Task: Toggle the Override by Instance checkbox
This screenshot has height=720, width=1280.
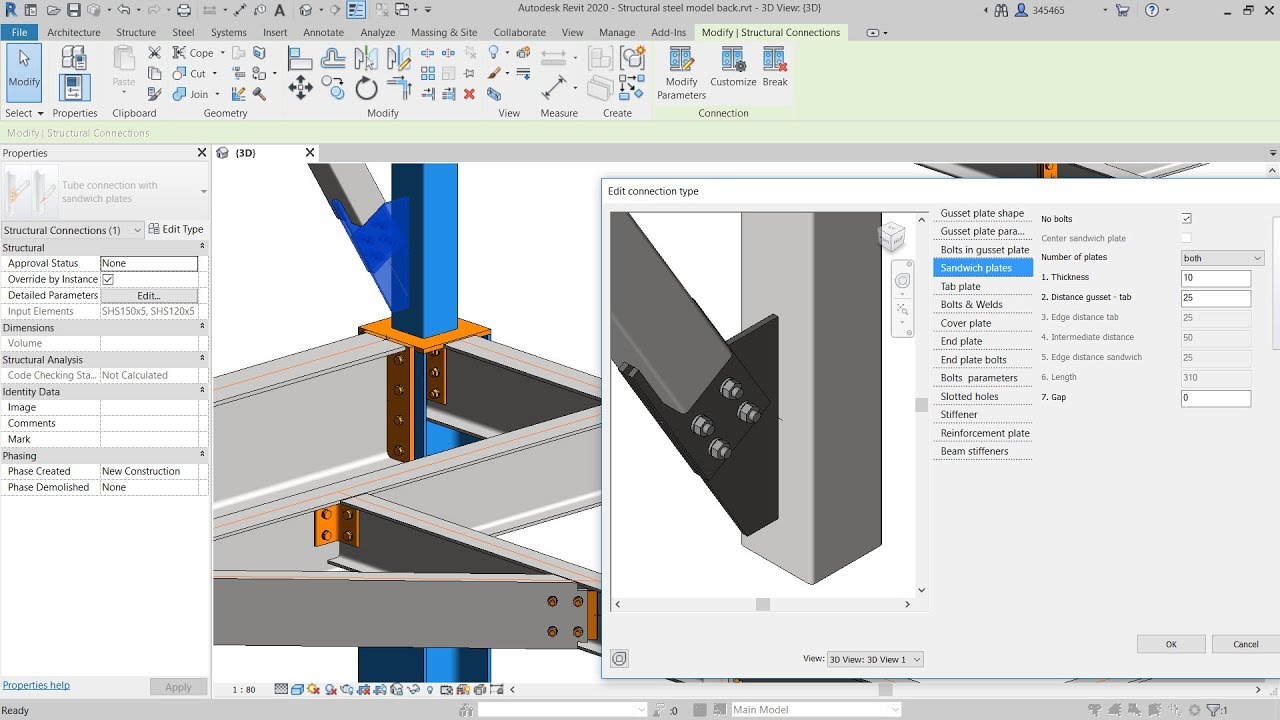Action: click(x=108, y=279)
